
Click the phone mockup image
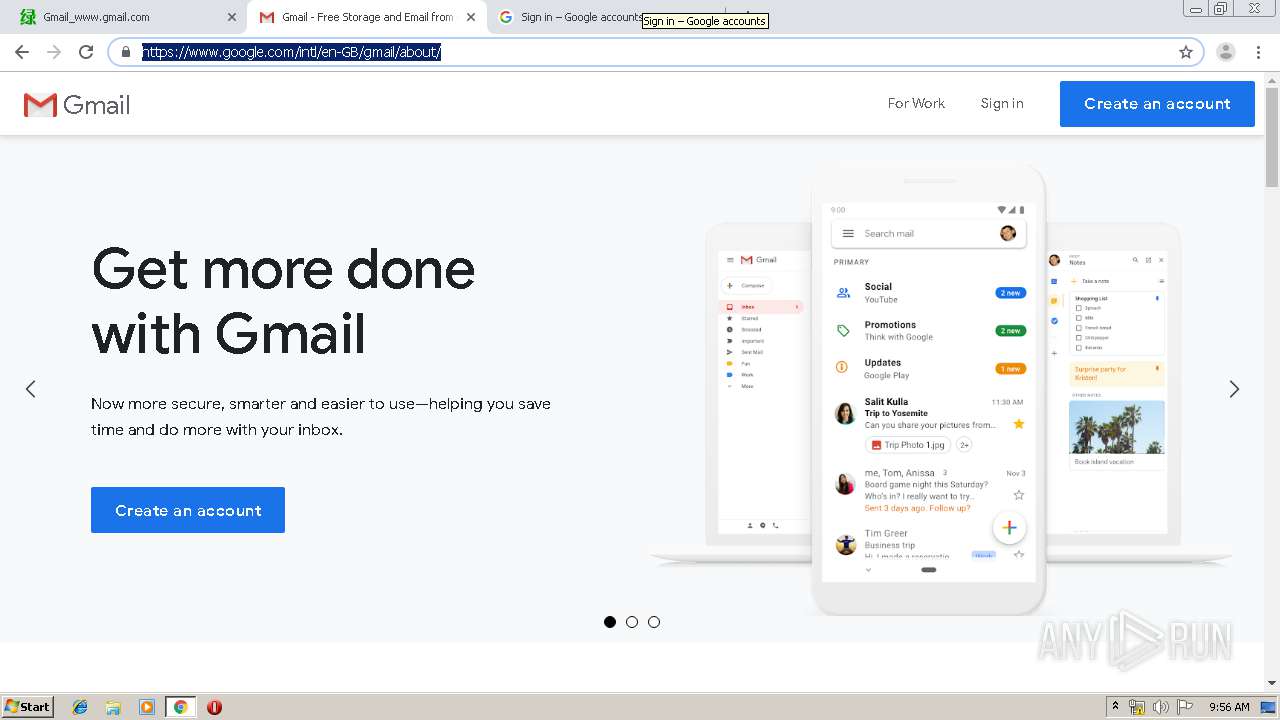coord(928,392)
